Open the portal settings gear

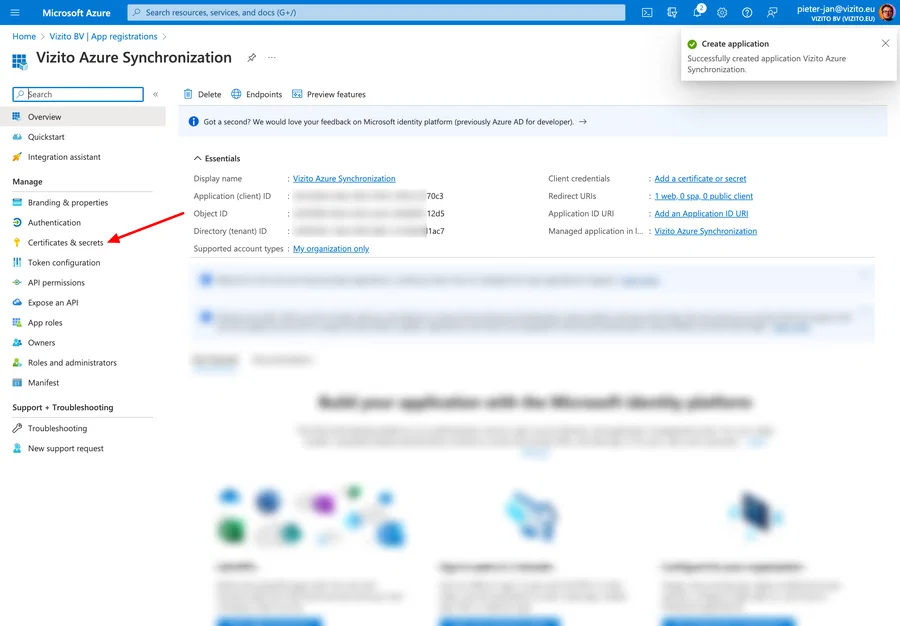tap(722, 12)
